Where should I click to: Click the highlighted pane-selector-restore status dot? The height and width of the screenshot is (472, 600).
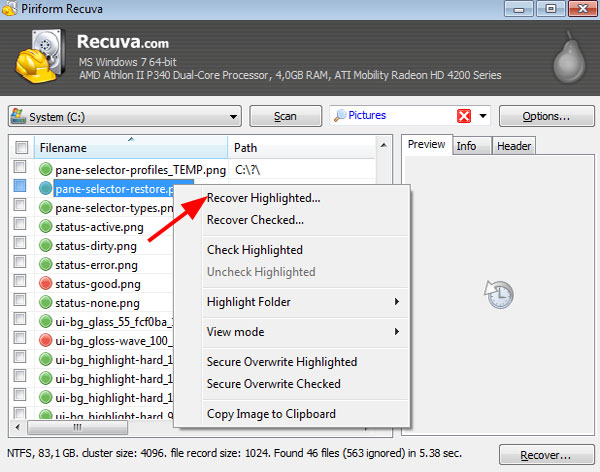(x=46, y=188)
